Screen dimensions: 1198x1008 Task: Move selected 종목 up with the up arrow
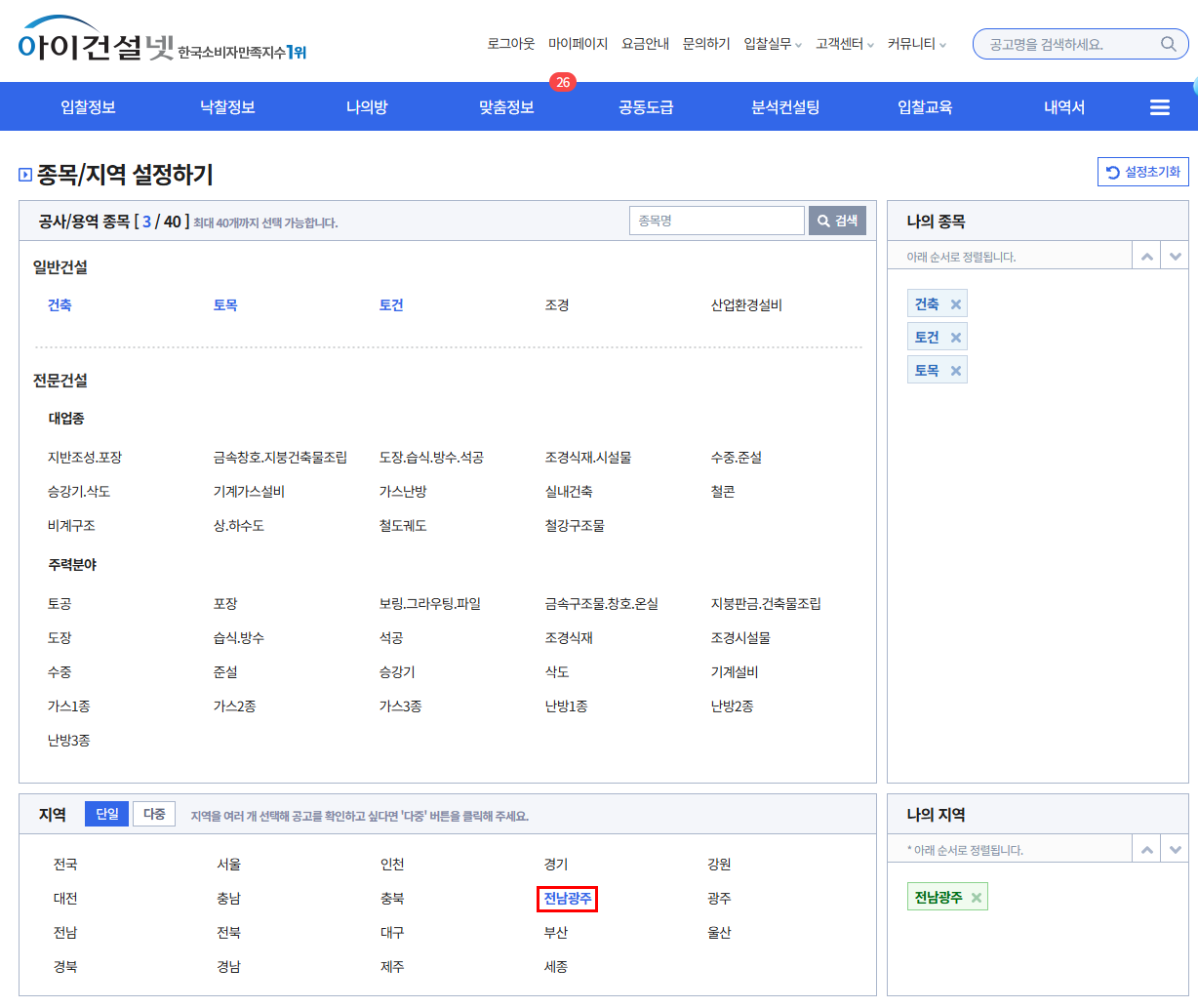point(1147,257)
